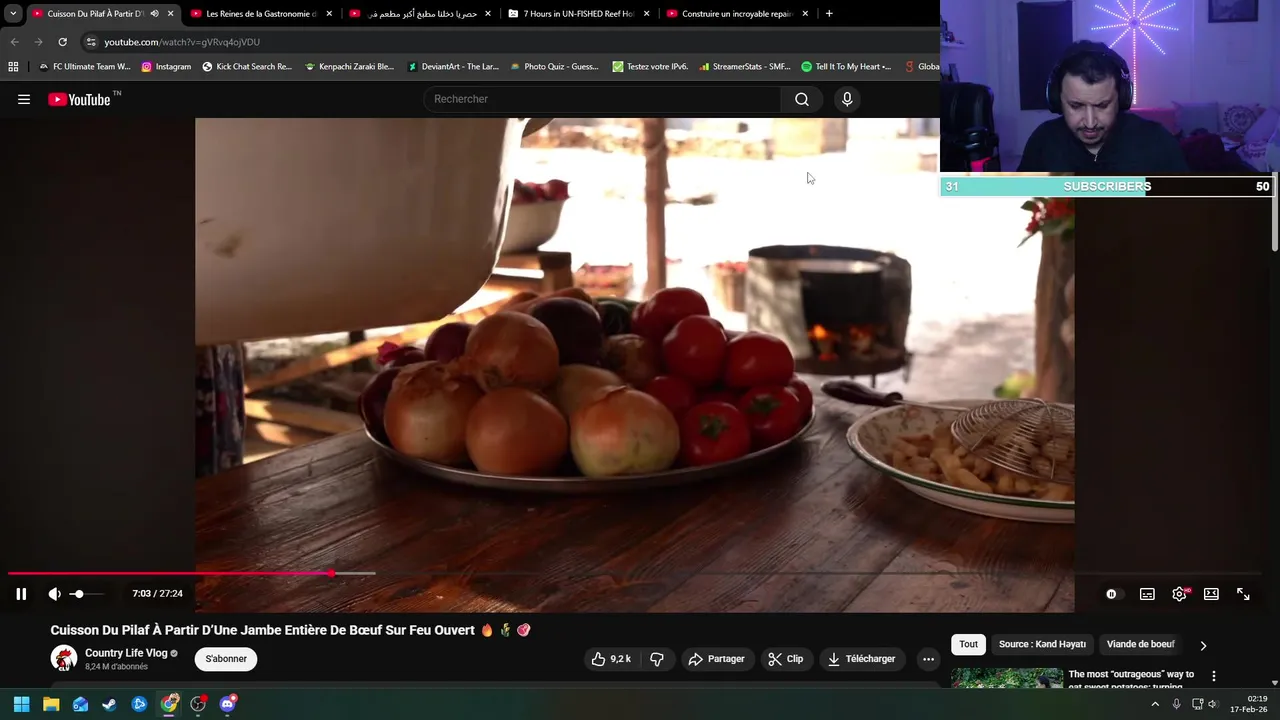Open Kick Chat Search bookmark
This screenshot has width=1280, height=720.
click(x=247, y=67)
